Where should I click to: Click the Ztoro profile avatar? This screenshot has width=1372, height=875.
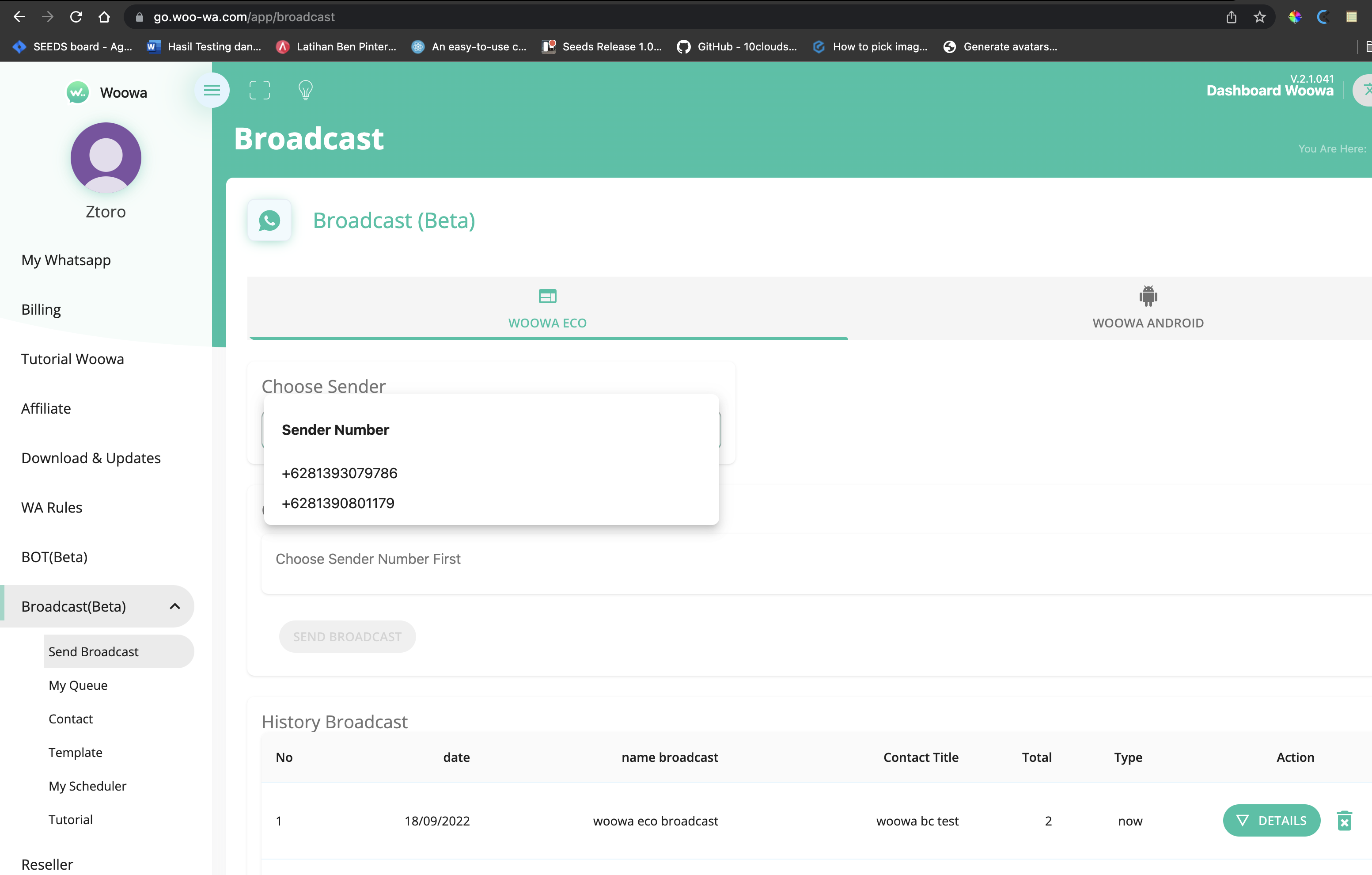[x=106, y=157]
